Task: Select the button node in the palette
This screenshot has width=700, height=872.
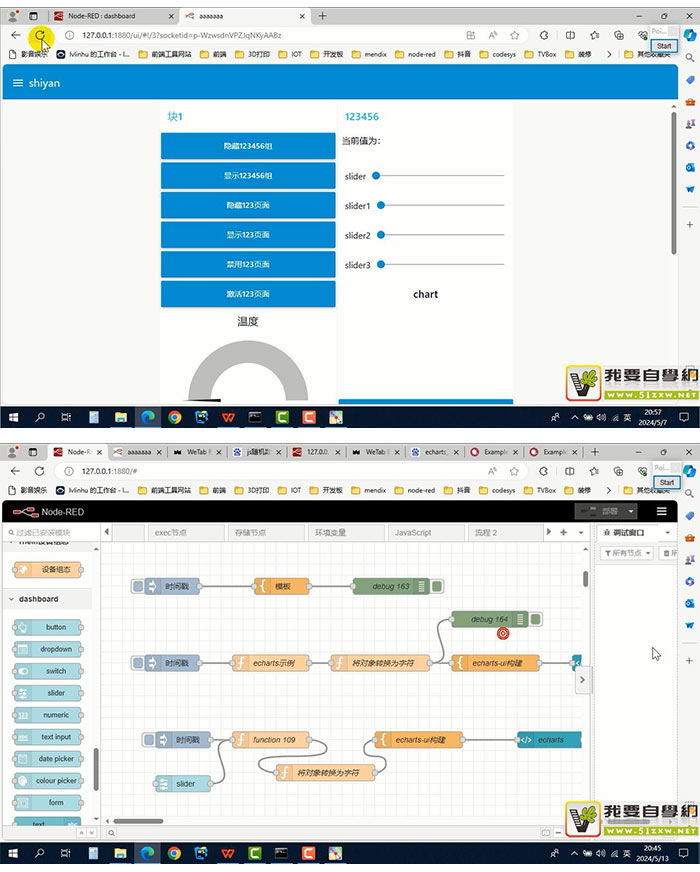Action: 48,627
